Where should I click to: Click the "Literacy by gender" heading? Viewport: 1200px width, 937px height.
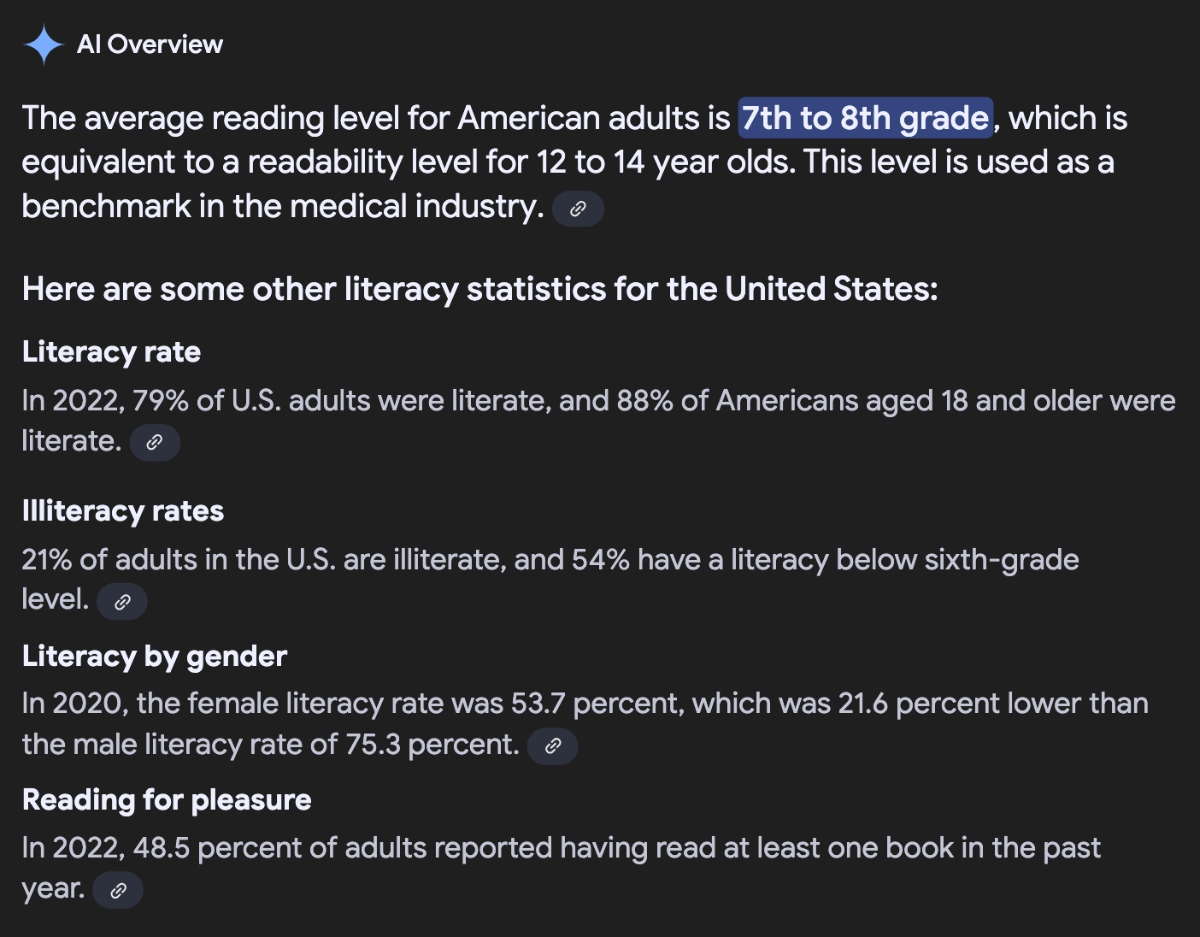point(154,656)
